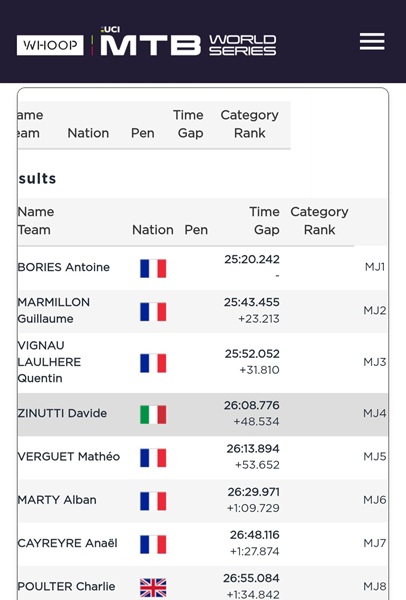Click the MJ8 rank for POULTER Charlie
The width and height of the screenshot is (406, 600).
pyautogui.click(x=375, y=586)
